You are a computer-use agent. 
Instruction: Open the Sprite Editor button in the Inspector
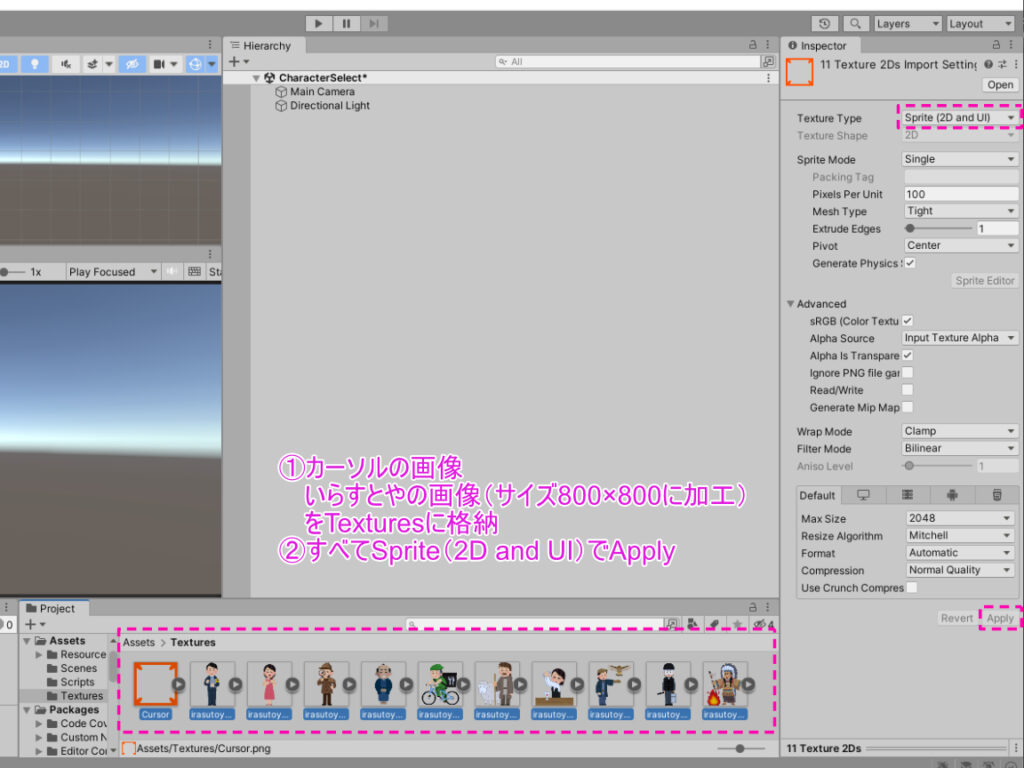[x=984, y=281]
